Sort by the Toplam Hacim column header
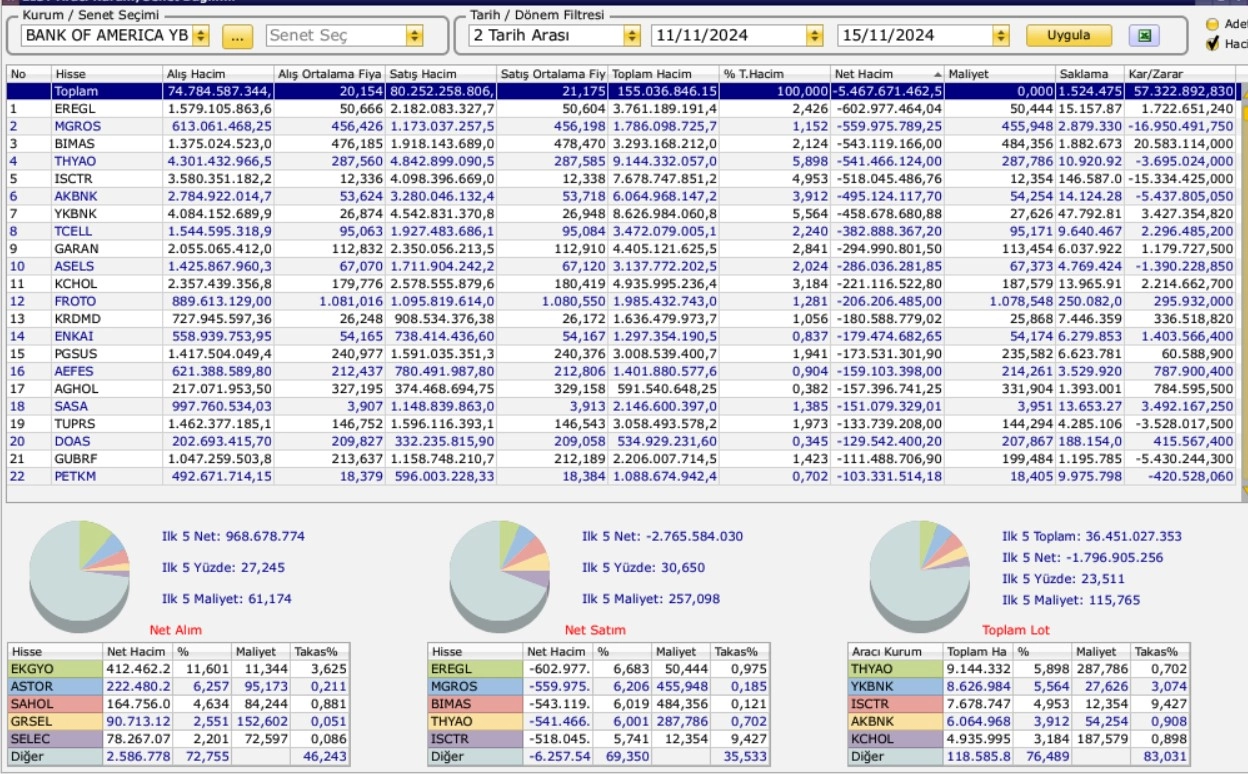Viewport: 1248px width, 774px height. 664,74
